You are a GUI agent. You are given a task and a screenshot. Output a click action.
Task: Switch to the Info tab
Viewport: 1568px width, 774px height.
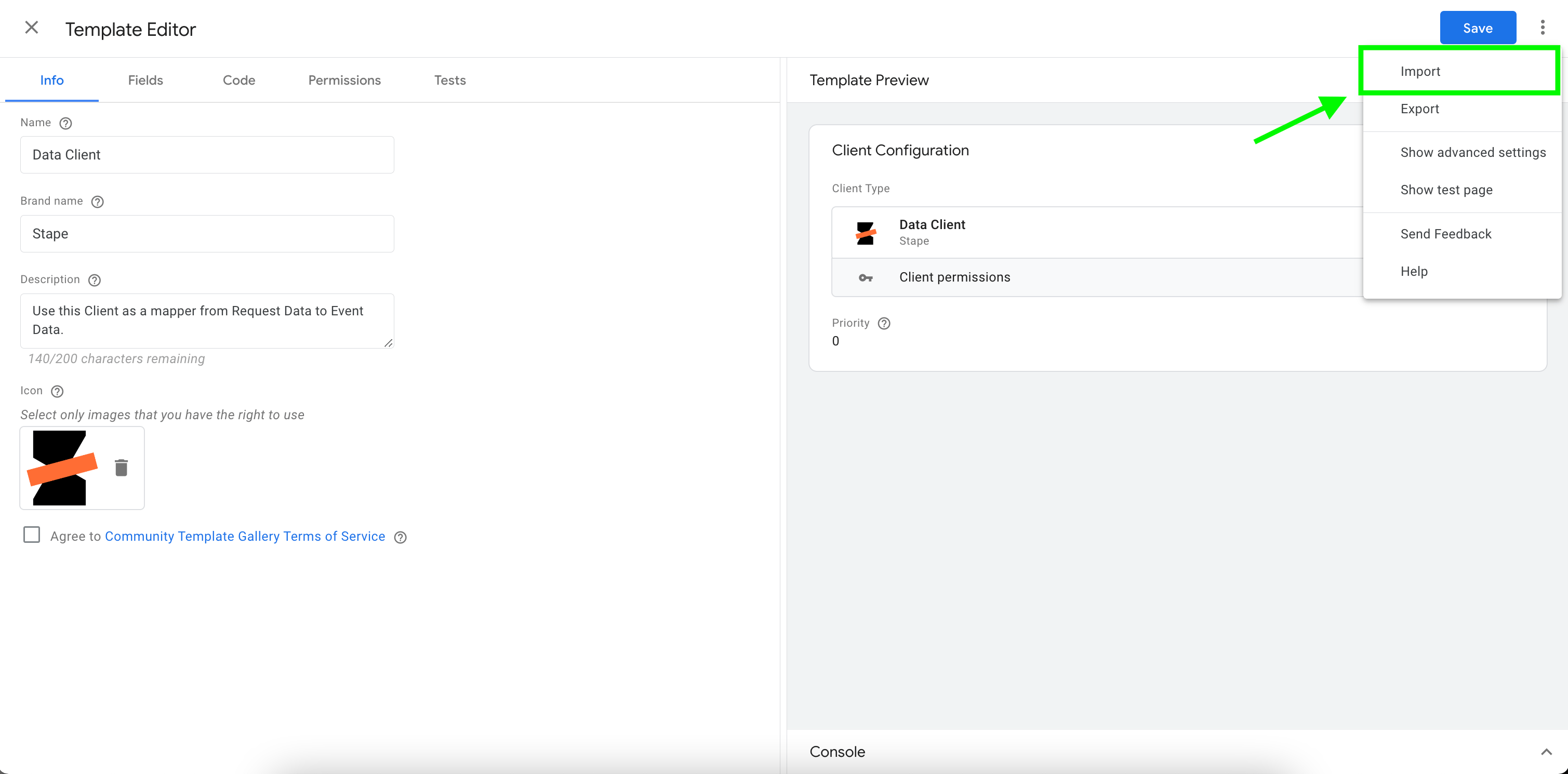(52, 81)
